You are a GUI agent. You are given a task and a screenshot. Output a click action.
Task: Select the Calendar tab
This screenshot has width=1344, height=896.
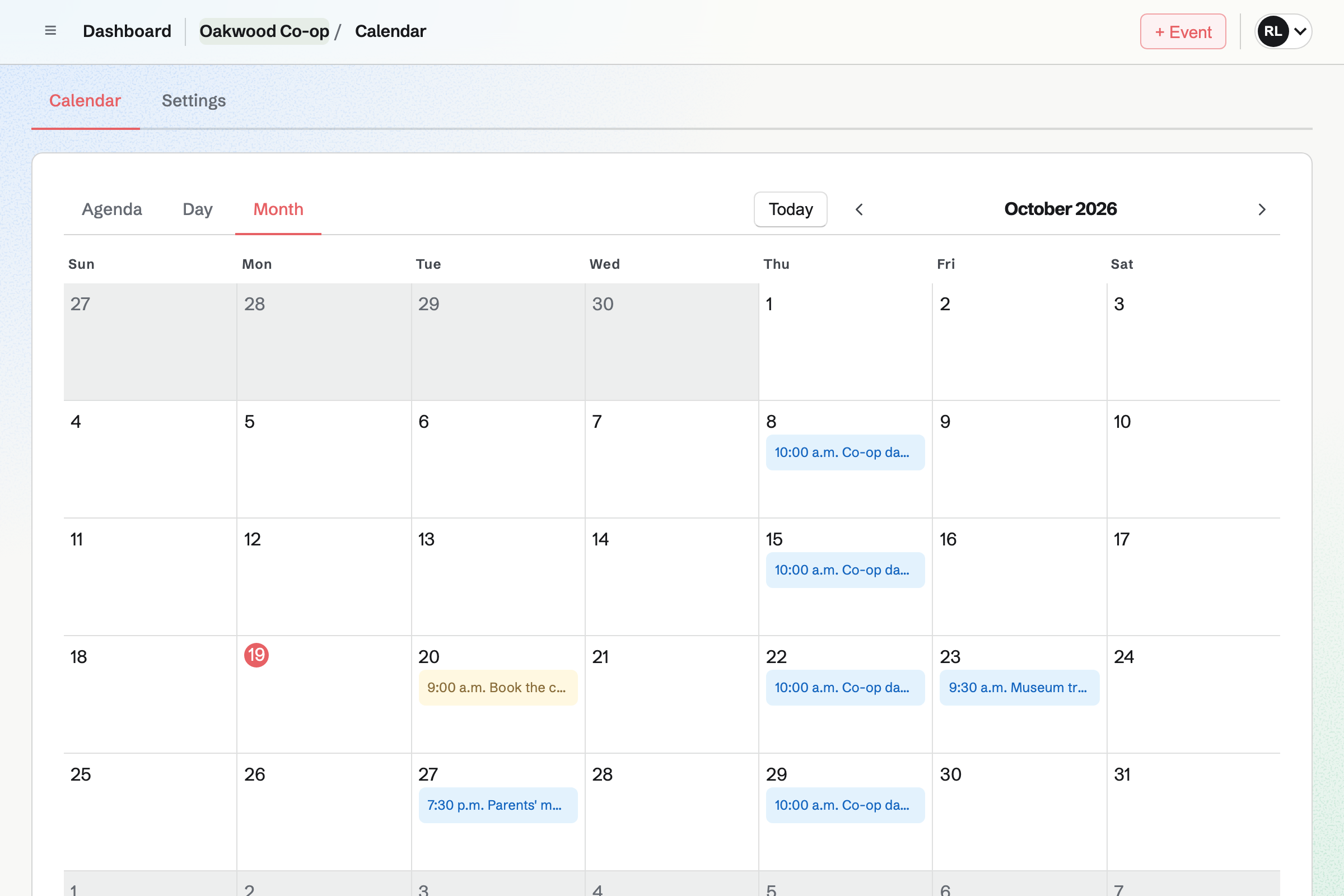point(85,101)
